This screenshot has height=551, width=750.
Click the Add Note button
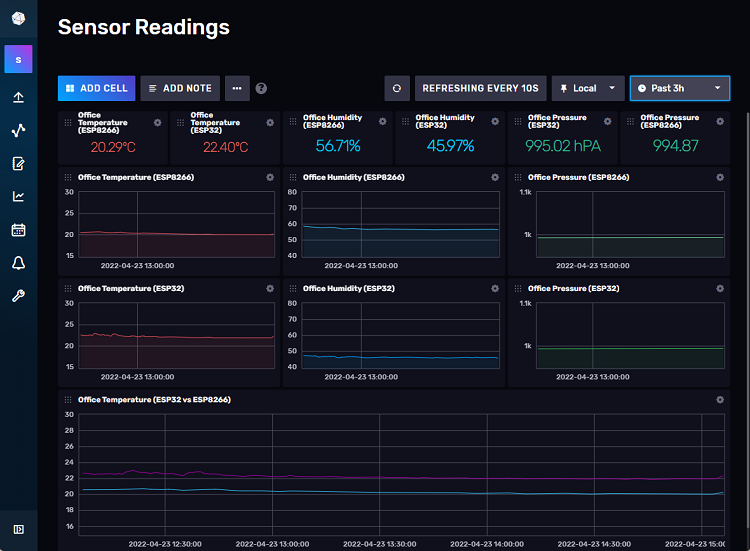tap(180, 88)
